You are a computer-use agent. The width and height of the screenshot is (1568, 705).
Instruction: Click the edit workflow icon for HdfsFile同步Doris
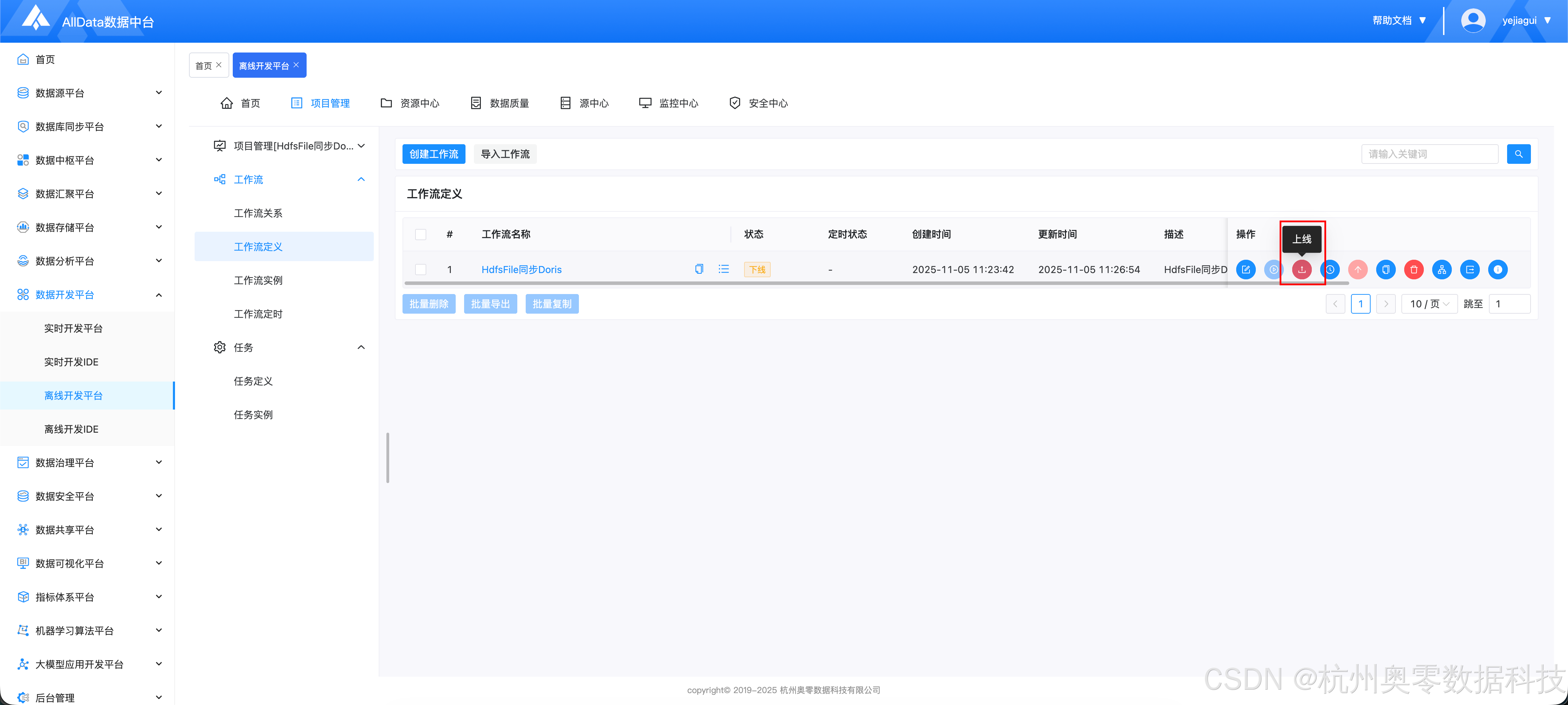1246,269
